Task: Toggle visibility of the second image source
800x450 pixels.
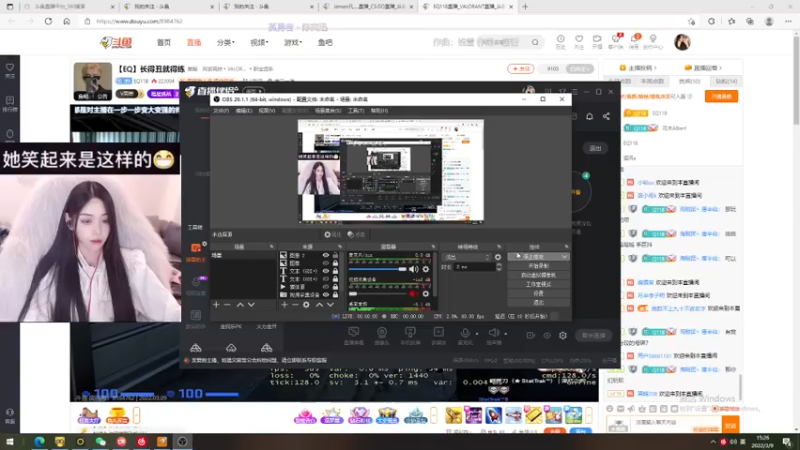Action: click(326, 263)
